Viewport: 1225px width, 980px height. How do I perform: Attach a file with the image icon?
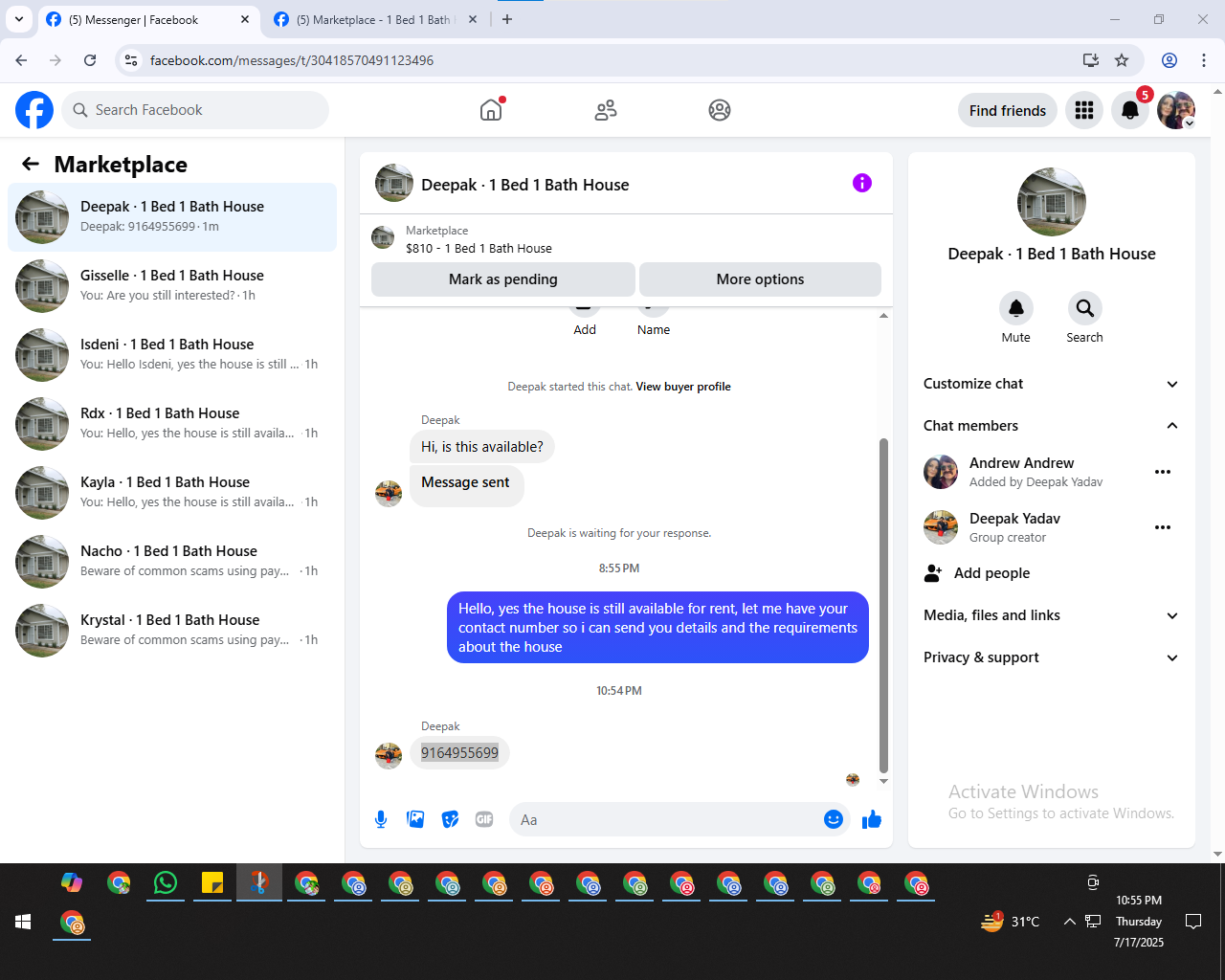pyautogui.click(x=415, y=819)
